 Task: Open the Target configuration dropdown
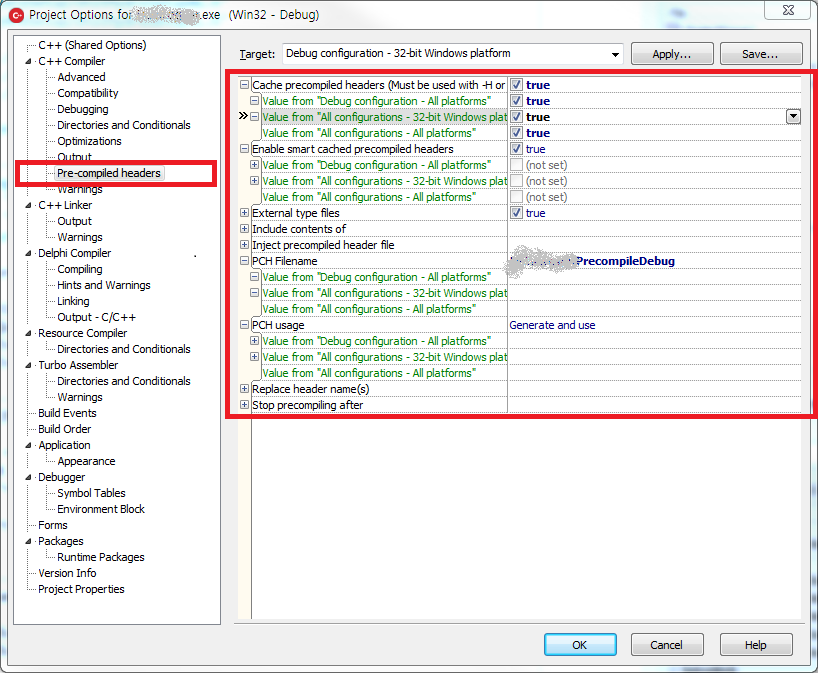pyautogui.click(x=613, y=54)
